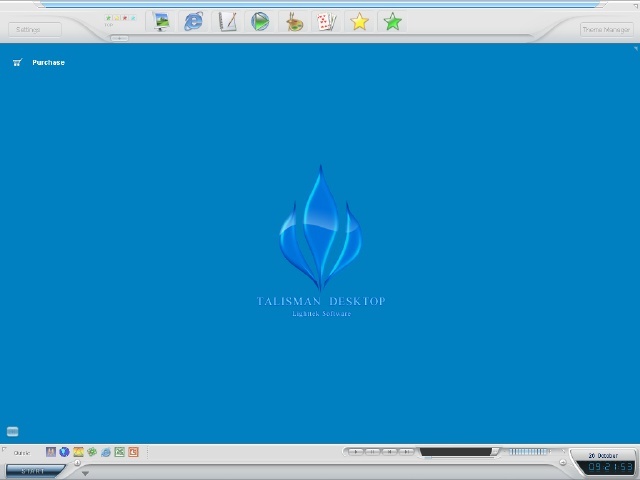The height and width of the screenshot is (480, 640).
Task: Open the first Quick launch icon
Action: pyautogui.click(x=51, y=452)
